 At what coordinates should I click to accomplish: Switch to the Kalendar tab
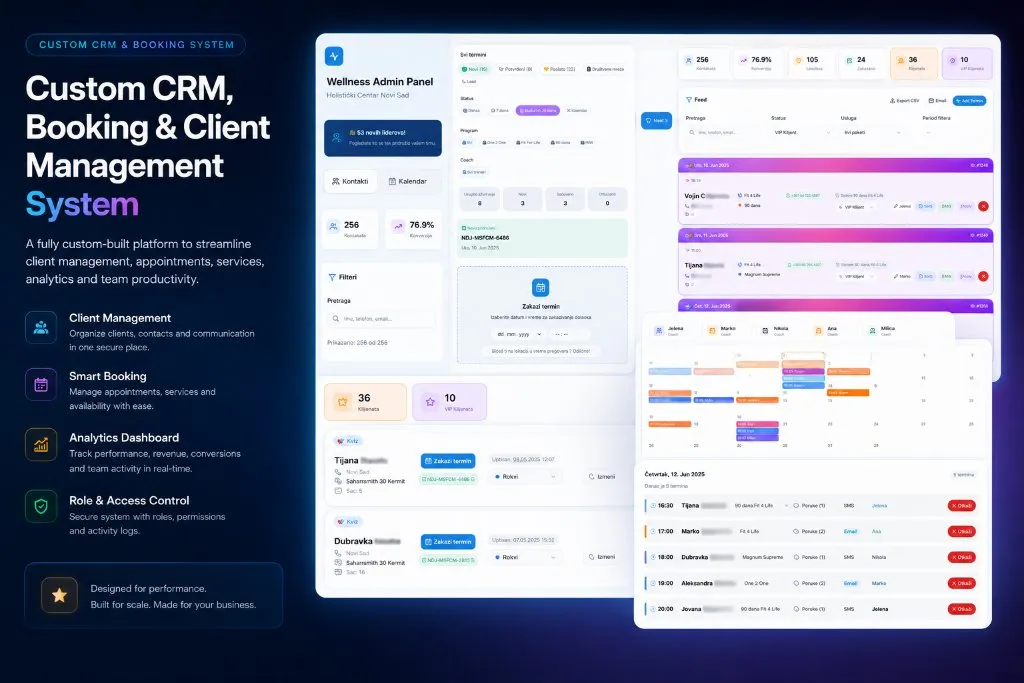pyautogui.click(x=408, y=182)
